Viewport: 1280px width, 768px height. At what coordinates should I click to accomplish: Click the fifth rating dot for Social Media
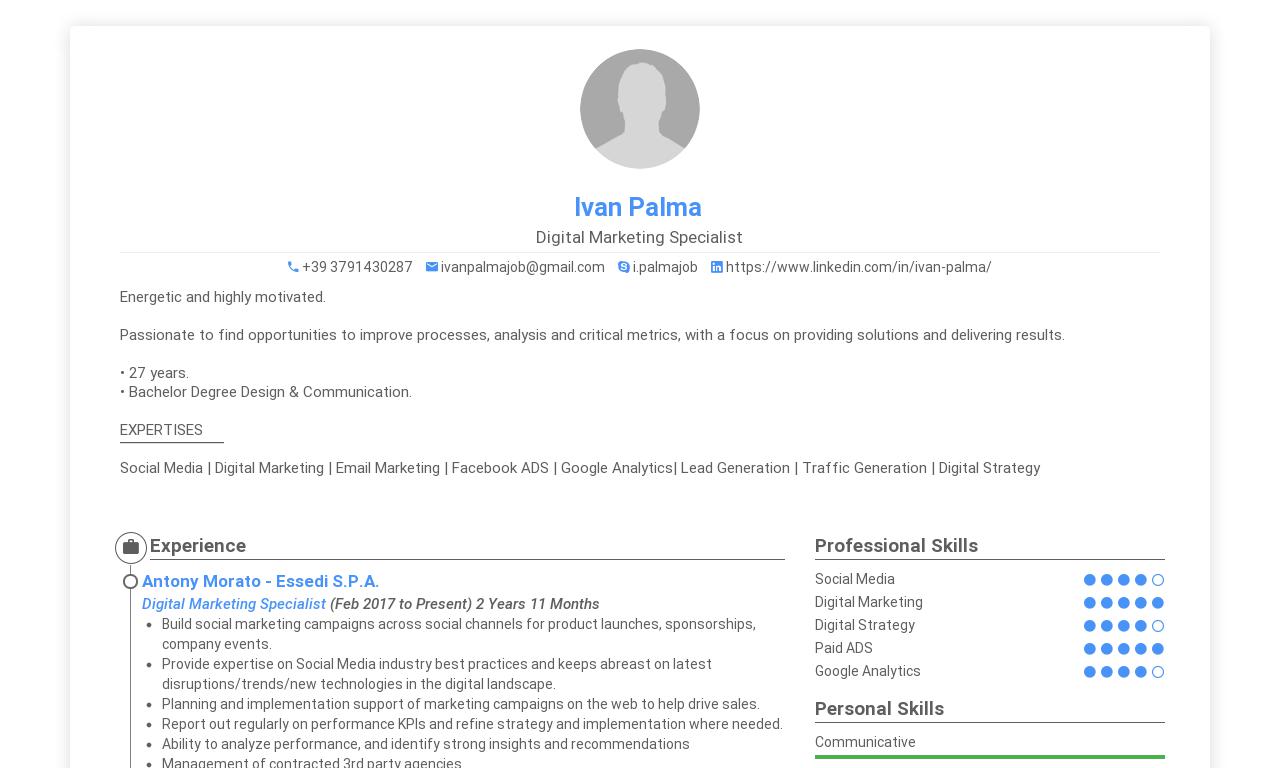tap(1158, 580)
